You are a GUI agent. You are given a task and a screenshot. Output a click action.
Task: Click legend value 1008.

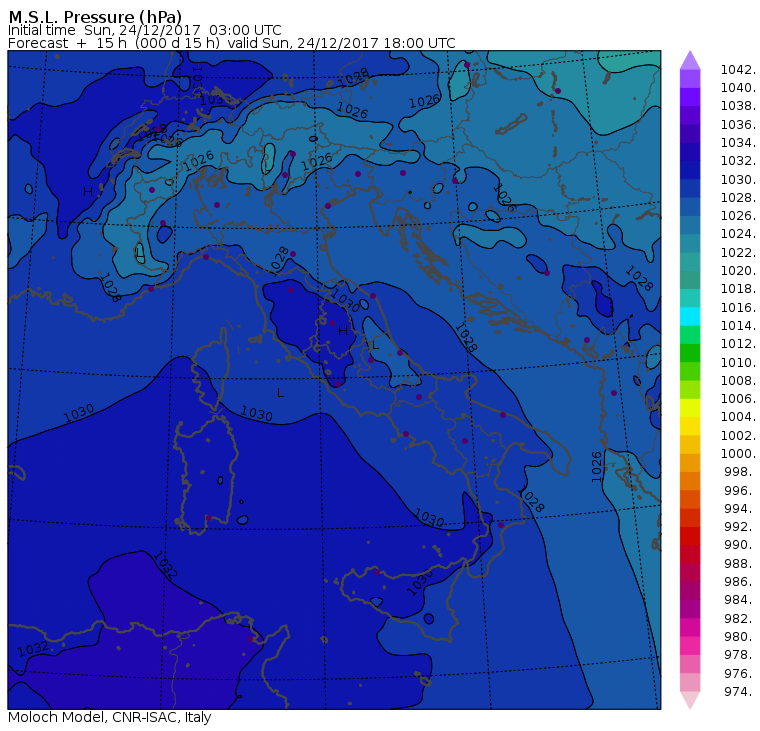[738, 381]
